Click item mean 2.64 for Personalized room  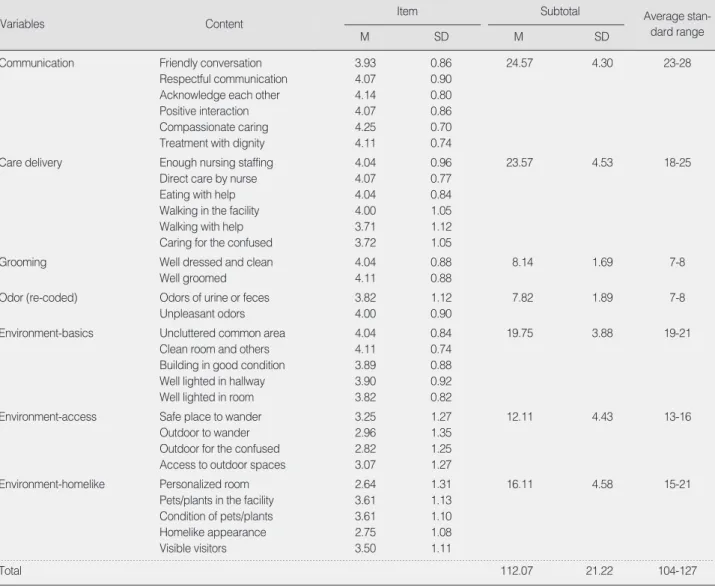[x=365, y=484]
